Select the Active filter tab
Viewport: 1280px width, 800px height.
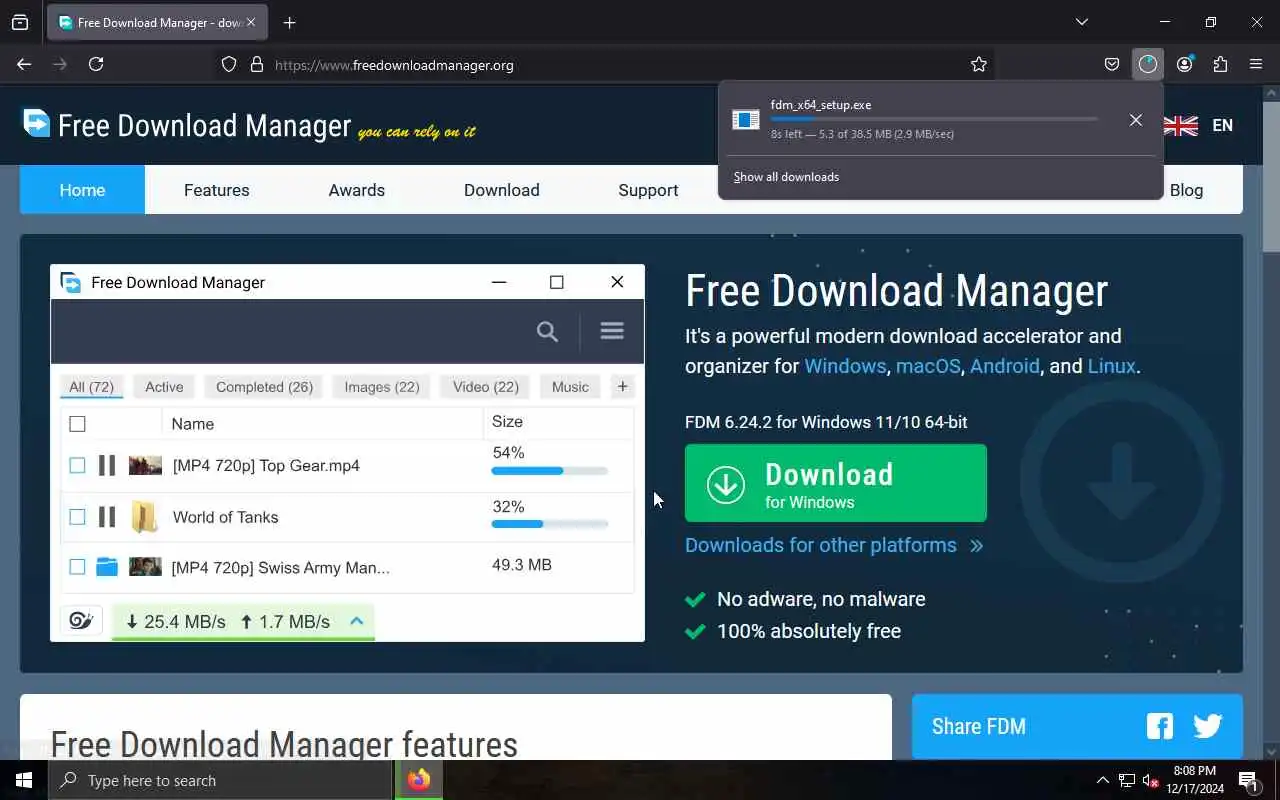pyautogui.click(x=164, y=387)
